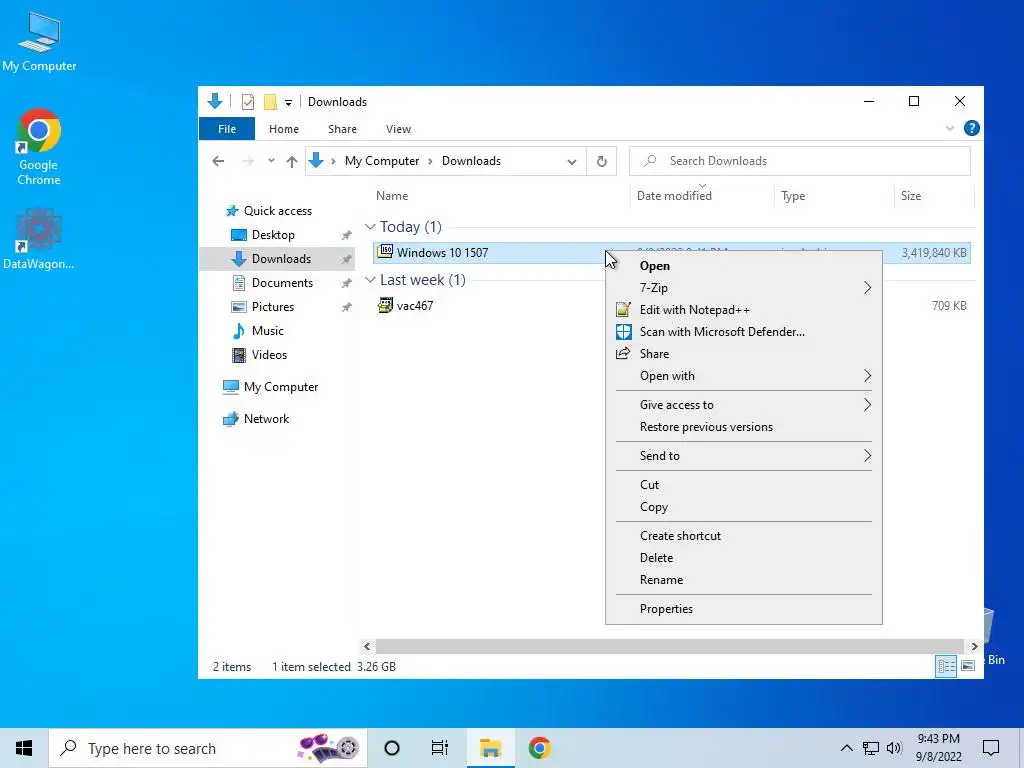Open Pictures in the navigation pane
The image size is (1024, 768).
[272, 307]
